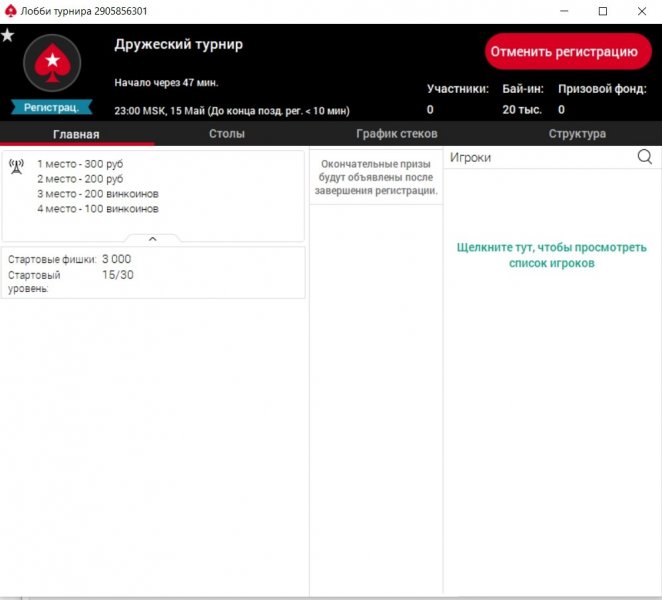Viewport: 662px width, 600px height.
Task: Click the broadcast antenna icon
Action: [x=17, y=166]
